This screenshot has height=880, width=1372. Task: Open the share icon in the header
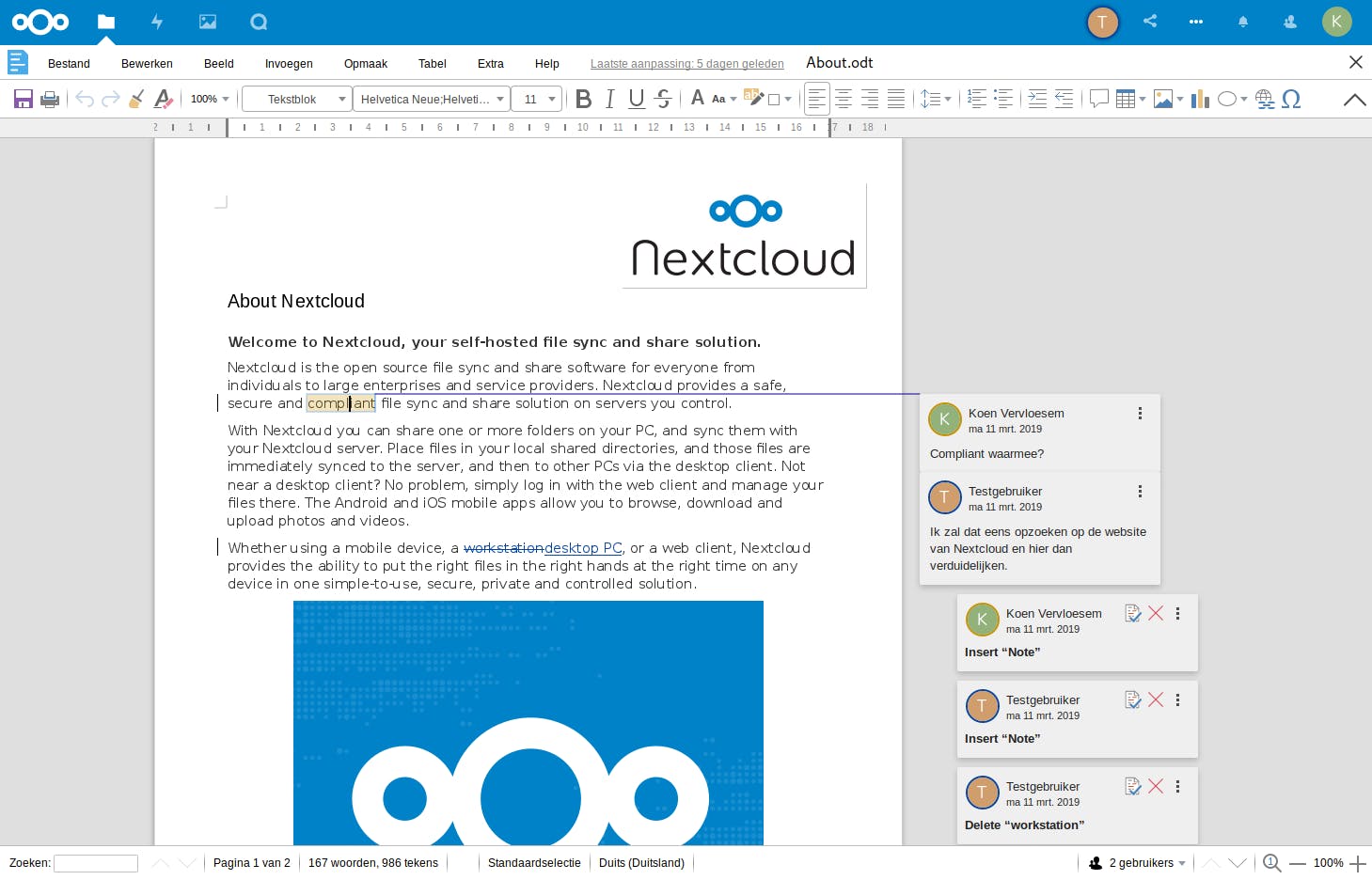point(1150,21)
